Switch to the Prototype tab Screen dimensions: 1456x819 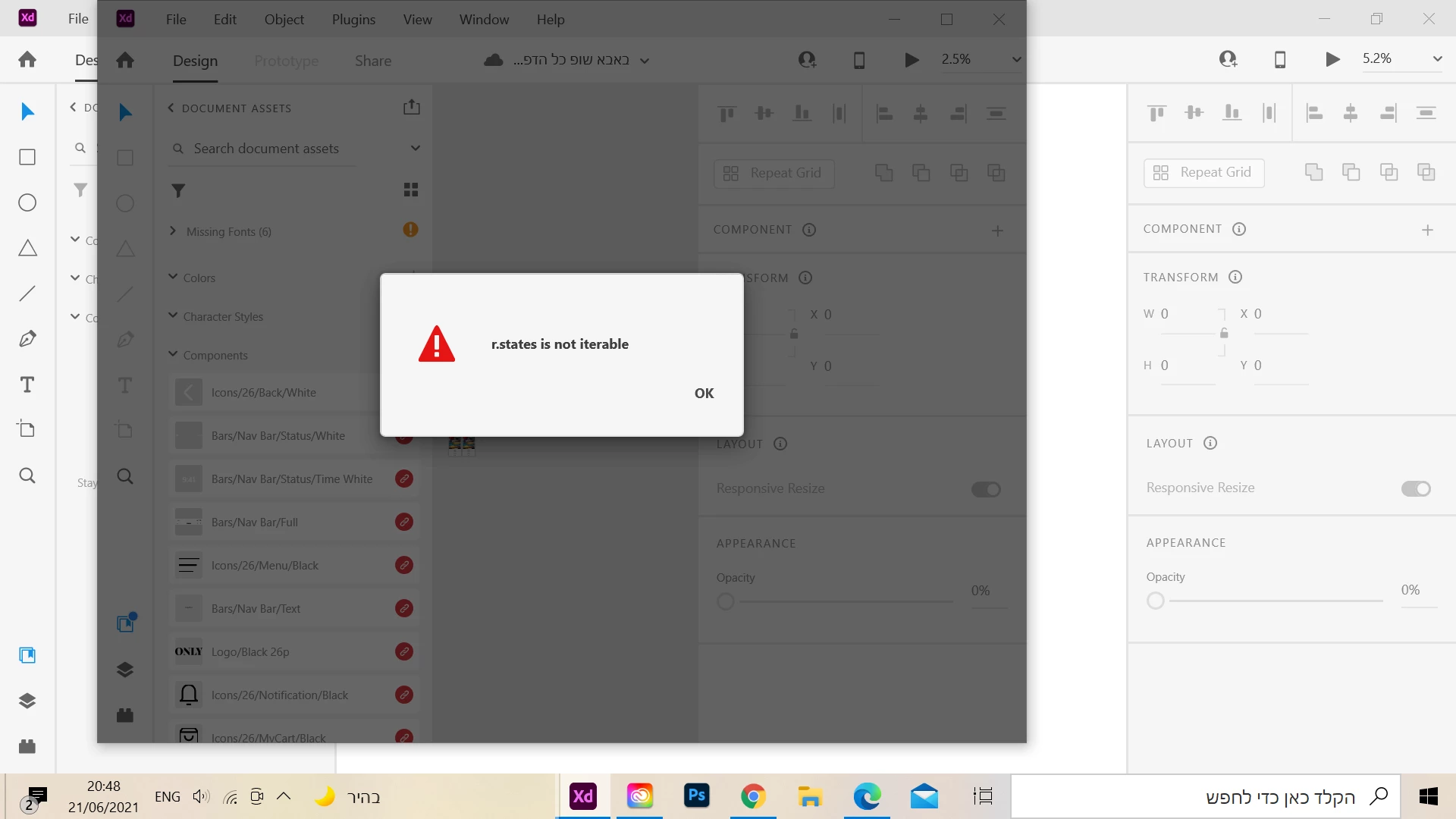287,61
